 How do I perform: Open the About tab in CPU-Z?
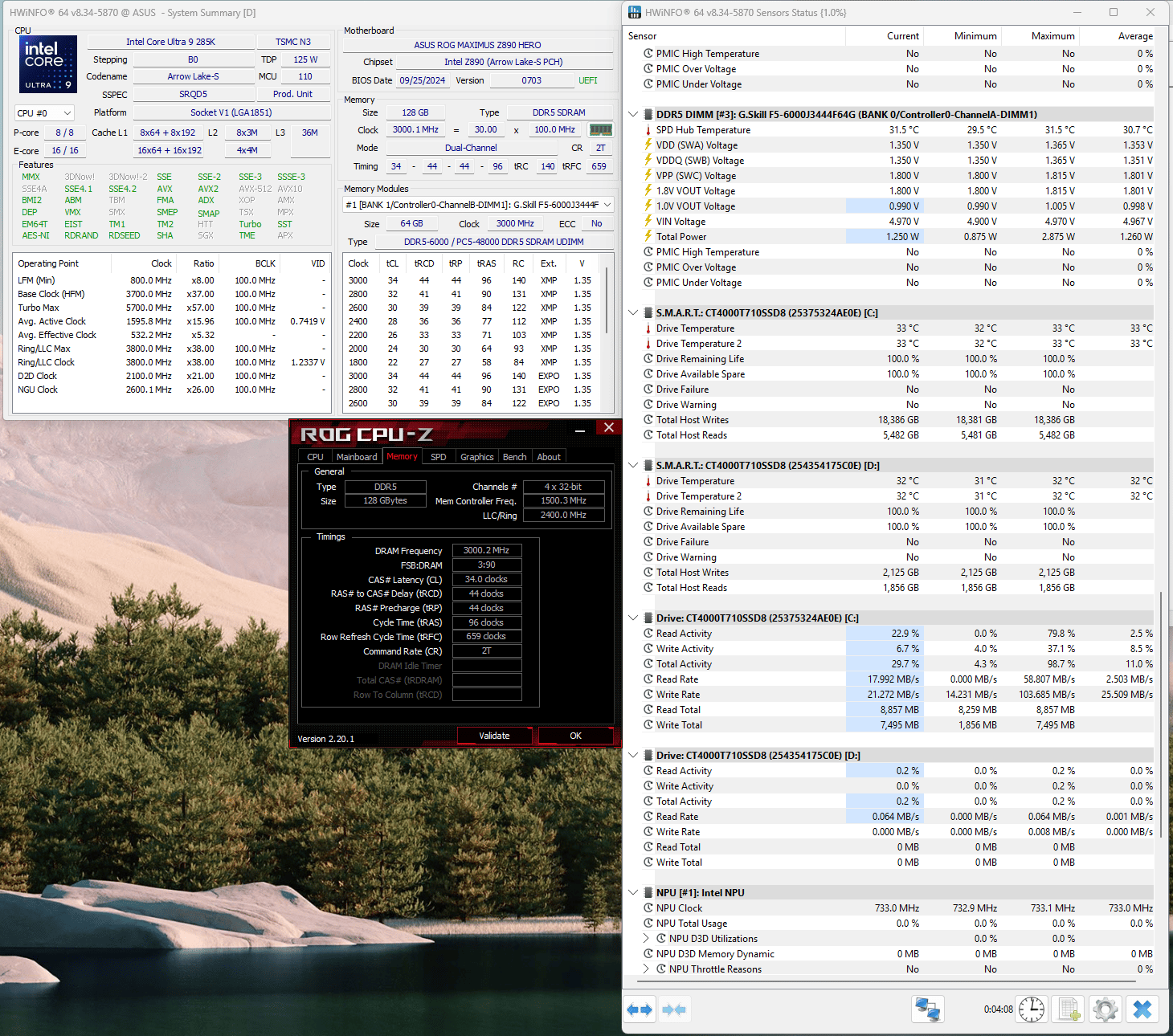tap(550, 457)
